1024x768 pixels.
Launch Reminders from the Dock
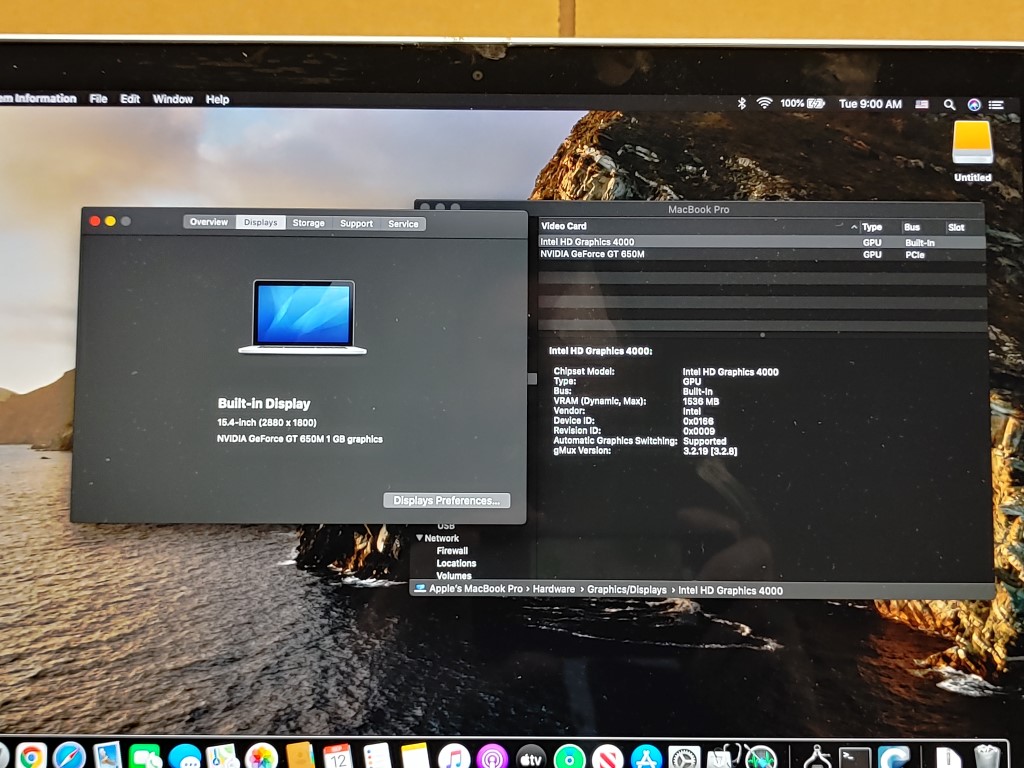coord(377,757)
